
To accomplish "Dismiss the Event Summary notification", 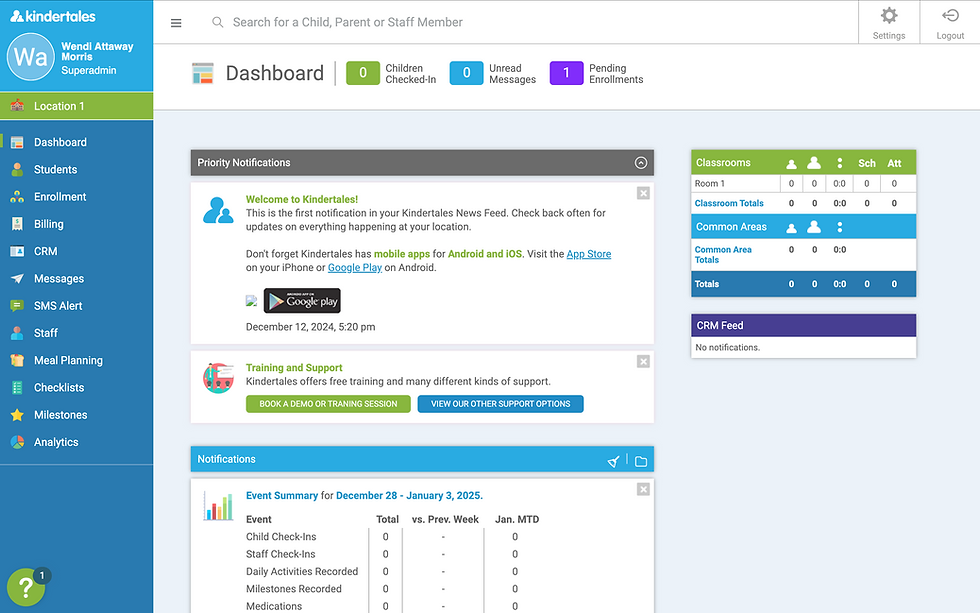I will pyautogui.click(x=643, y=489).
